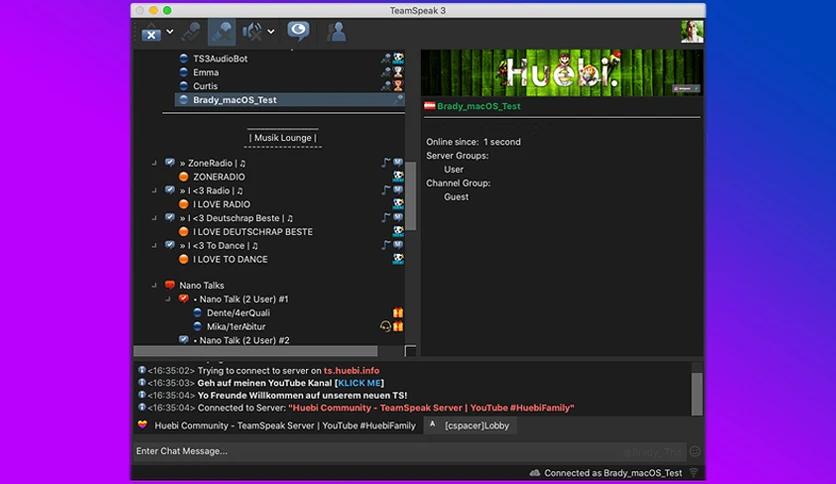836x484 pixels.
Task: Collapse the I <3 Radio channel
Action: [x=154, y=190]
